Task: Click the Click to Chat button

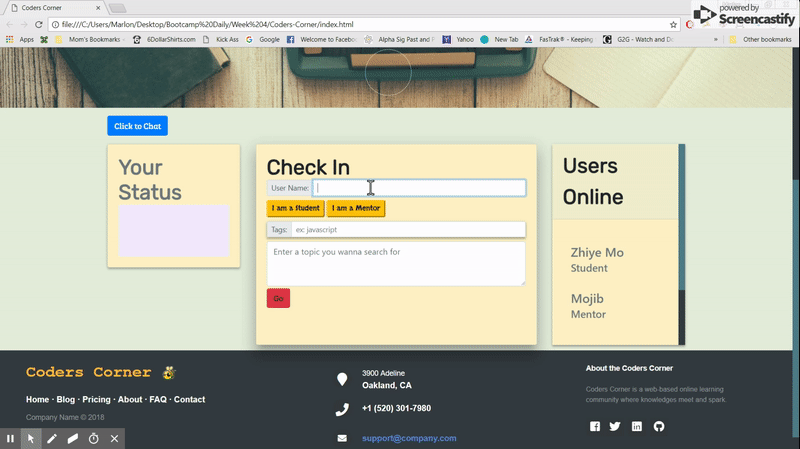Action: [137, 126]
